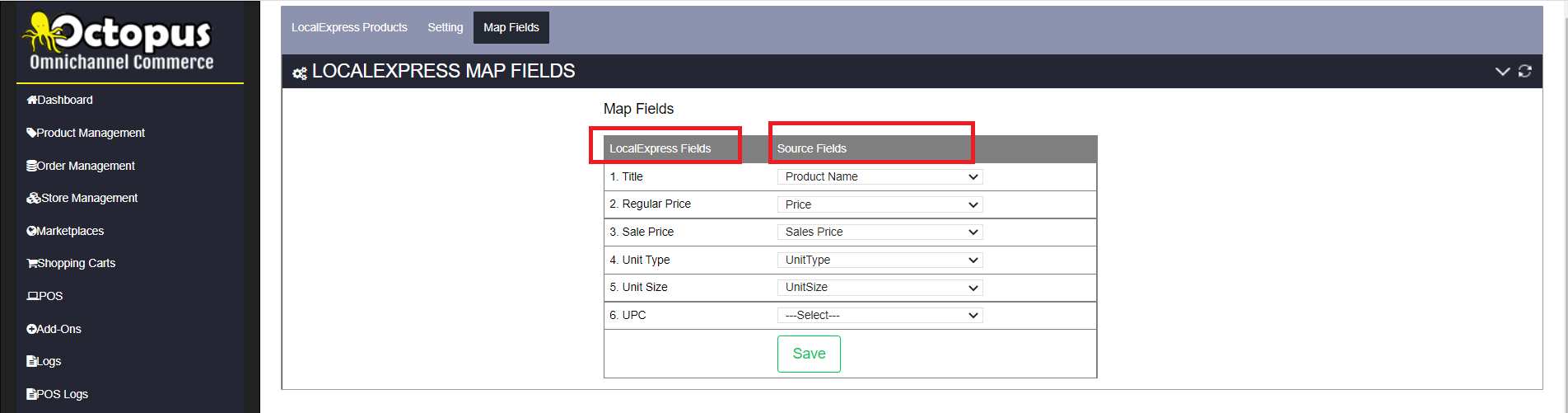Switch to the Setting tab
The height and width of the screenshot is (413, 1568).
pos(446,27)
